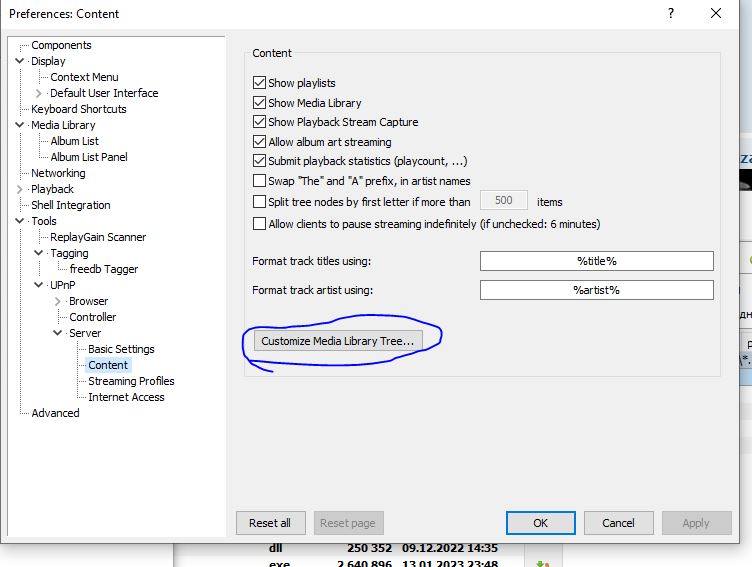Click the Format track artist field

[x=596, y=290]
